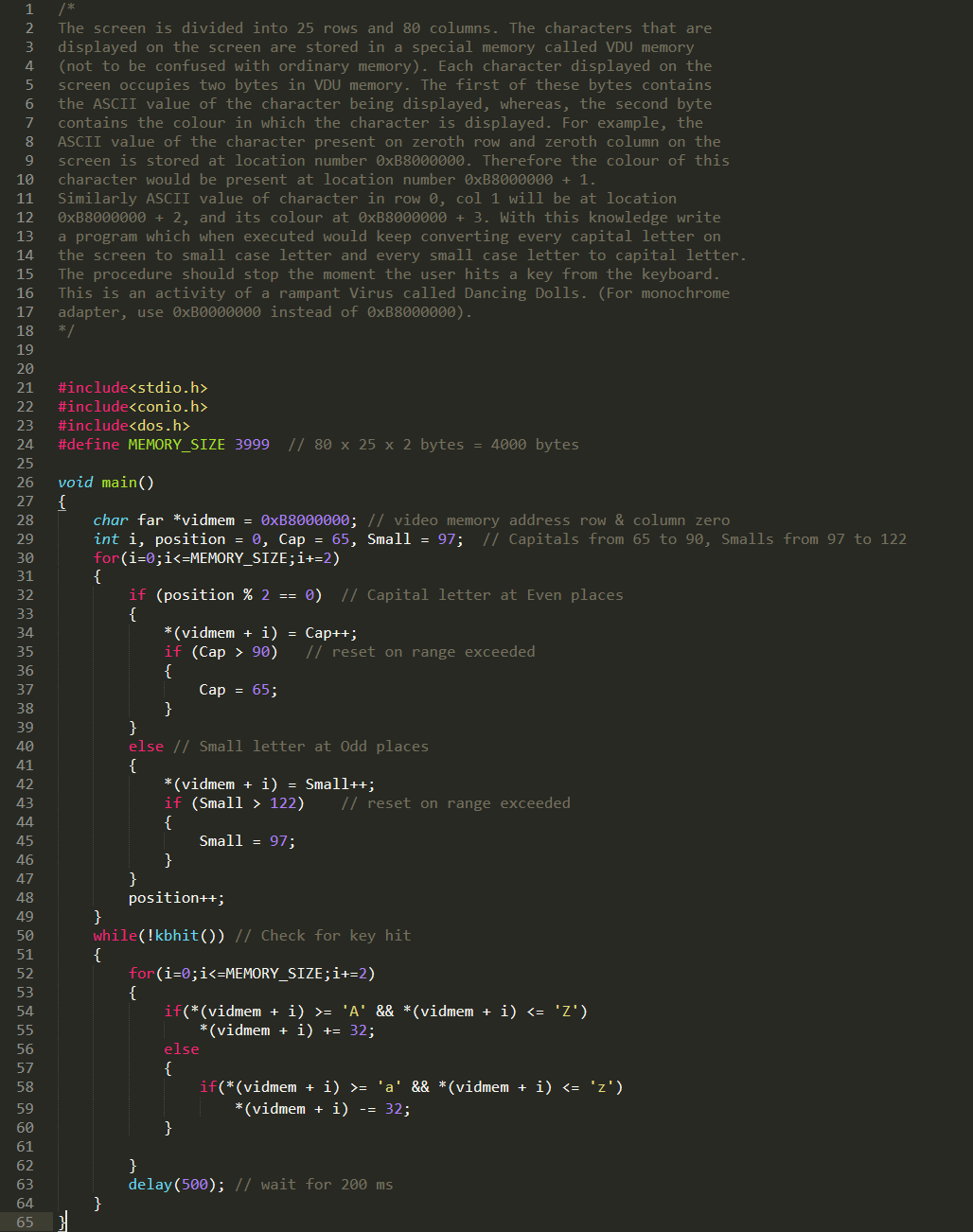This screenshot has width=973, height=1232.
Task: Click line number 1 in the gutter
Action: (x=28, y=9)
